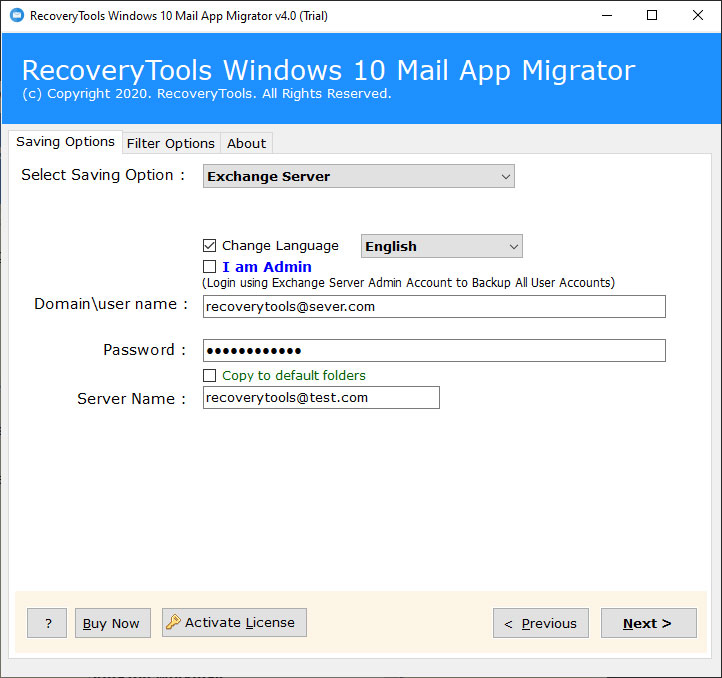Select the Server Name input field
This screenshot has height=678, width=722.
(321, 397)
